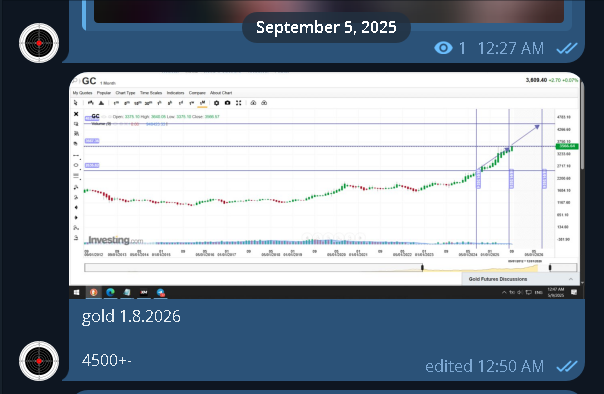
Task: Select horizontal line drawing tool in sidebar
Action: coord(76,156)
